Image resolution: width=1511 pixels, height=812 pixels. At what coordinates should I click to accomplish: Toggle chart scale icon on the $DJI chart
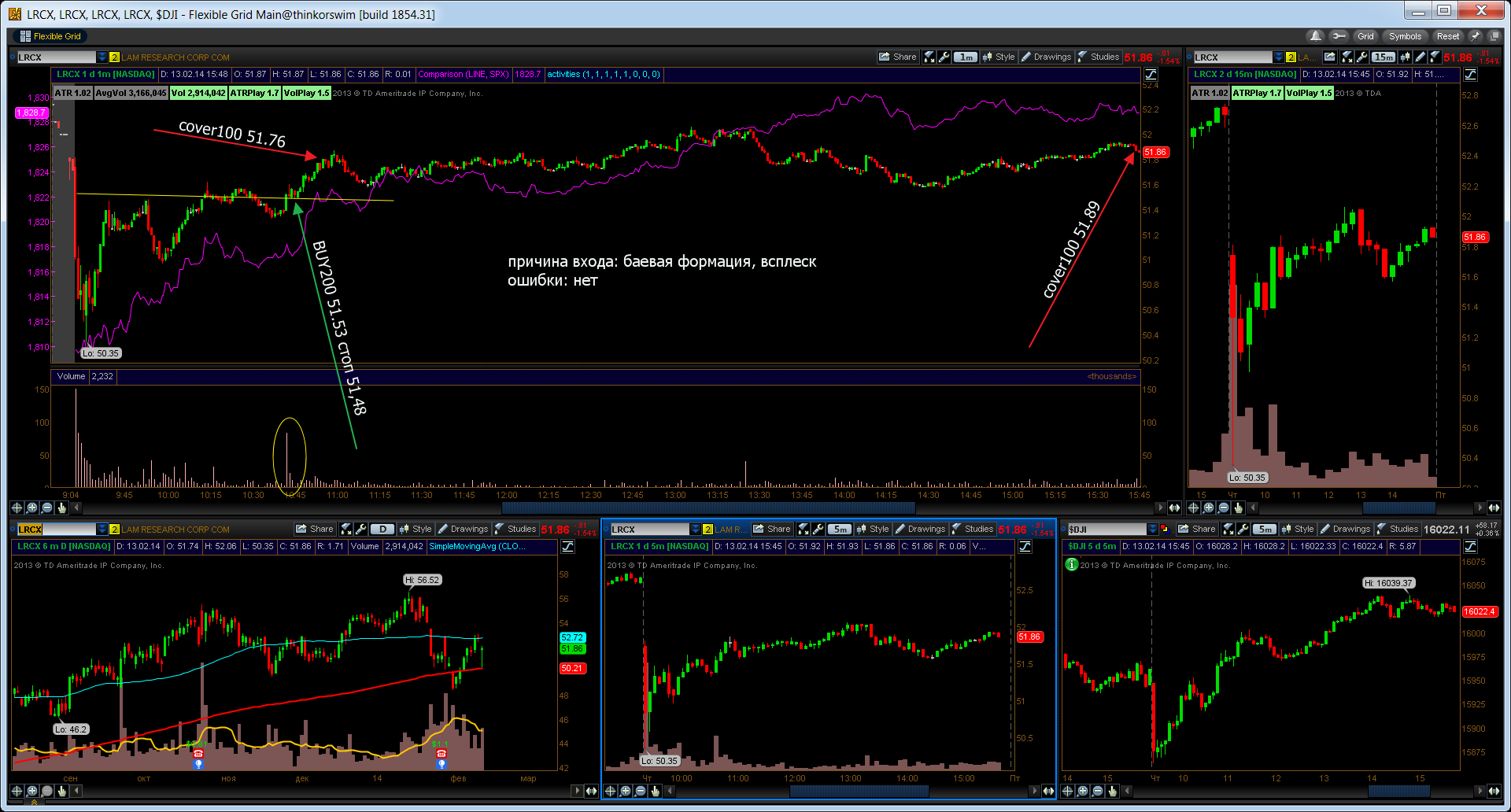(1470, 547)
